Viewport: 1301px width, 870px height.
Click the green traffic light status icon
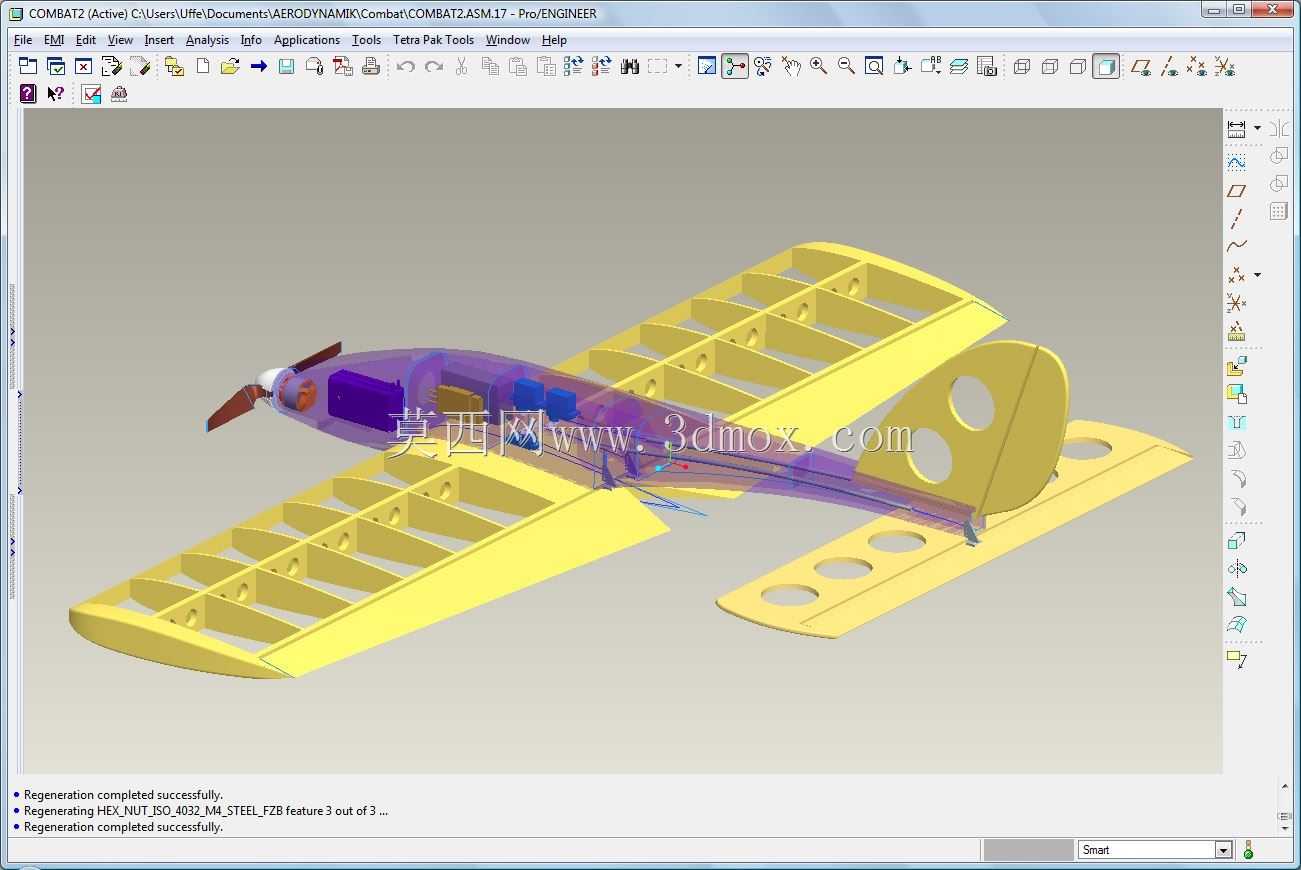(1248, 850)
